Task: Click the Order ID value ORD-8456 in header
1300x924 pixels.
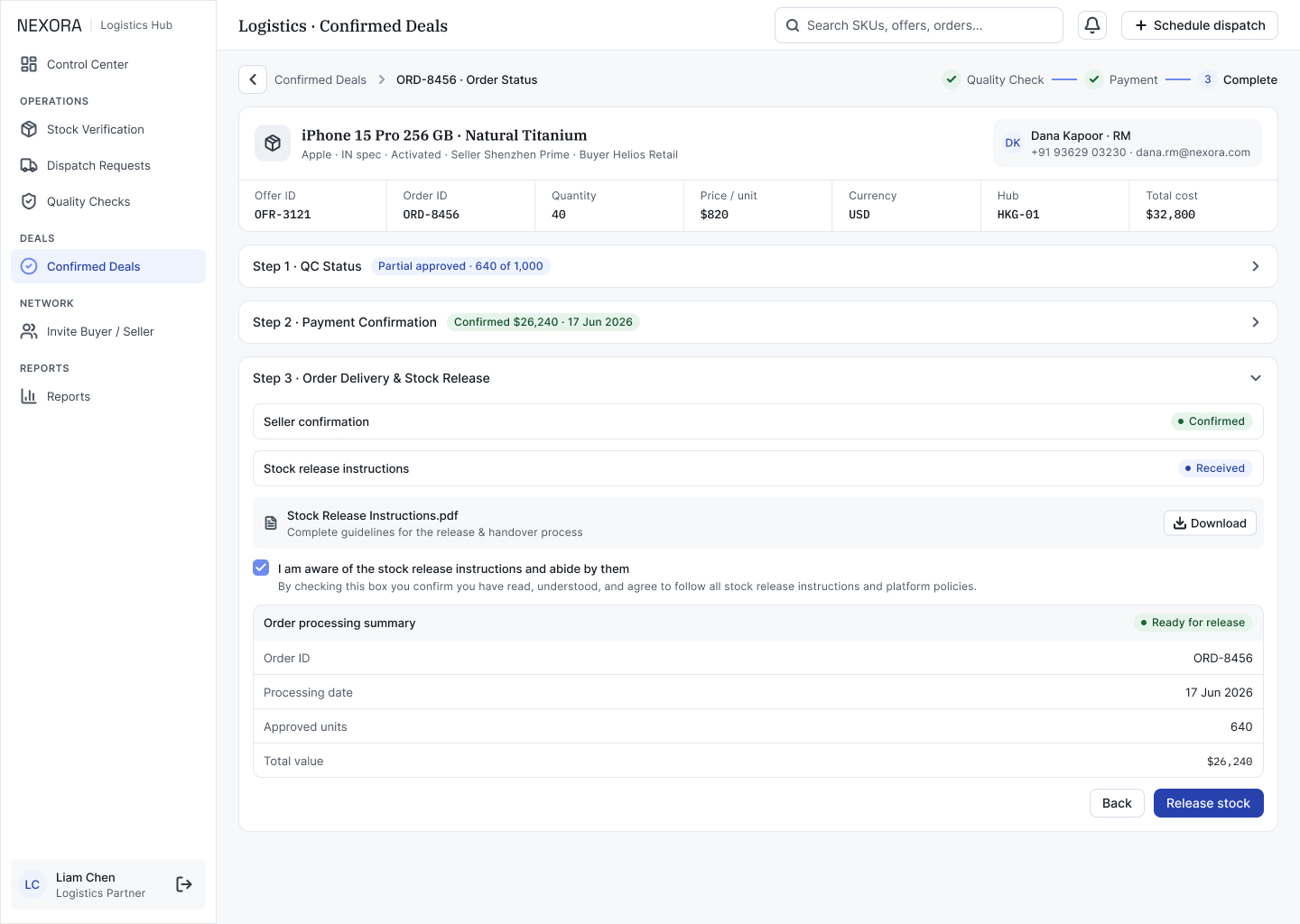Action: tap(432, 215)
